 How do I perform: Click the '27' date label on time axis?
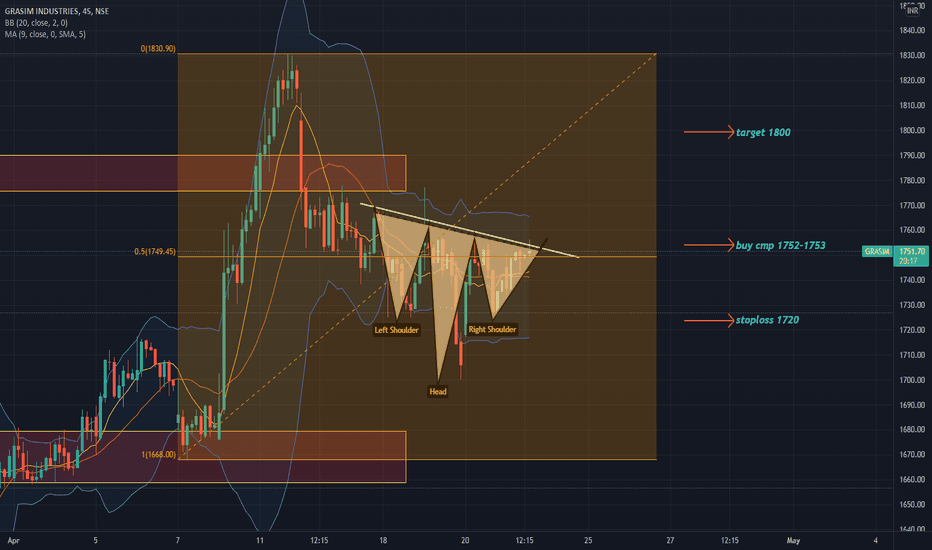[x=670, y=540]
